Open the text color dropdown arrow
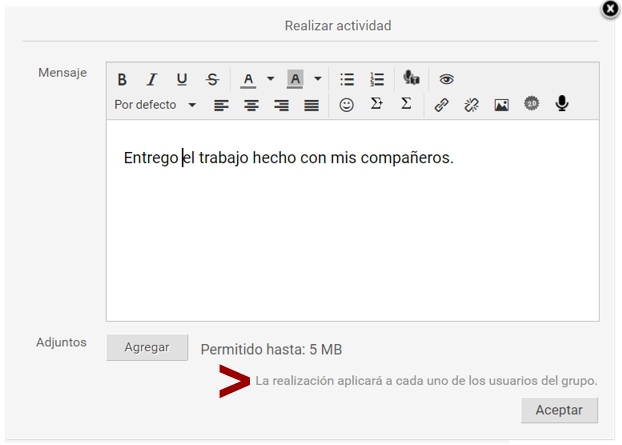Image resolution: width=622 pixels, height=445 pixels. click(270, 80)
